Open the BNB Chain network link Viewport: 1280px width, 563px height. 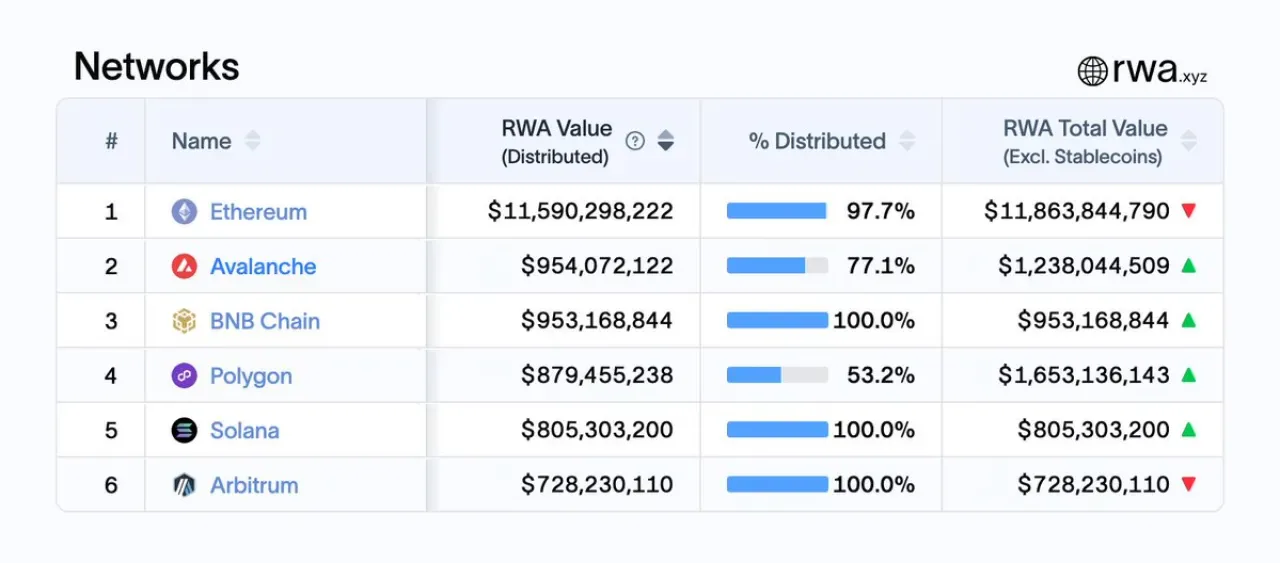point(265,321)
